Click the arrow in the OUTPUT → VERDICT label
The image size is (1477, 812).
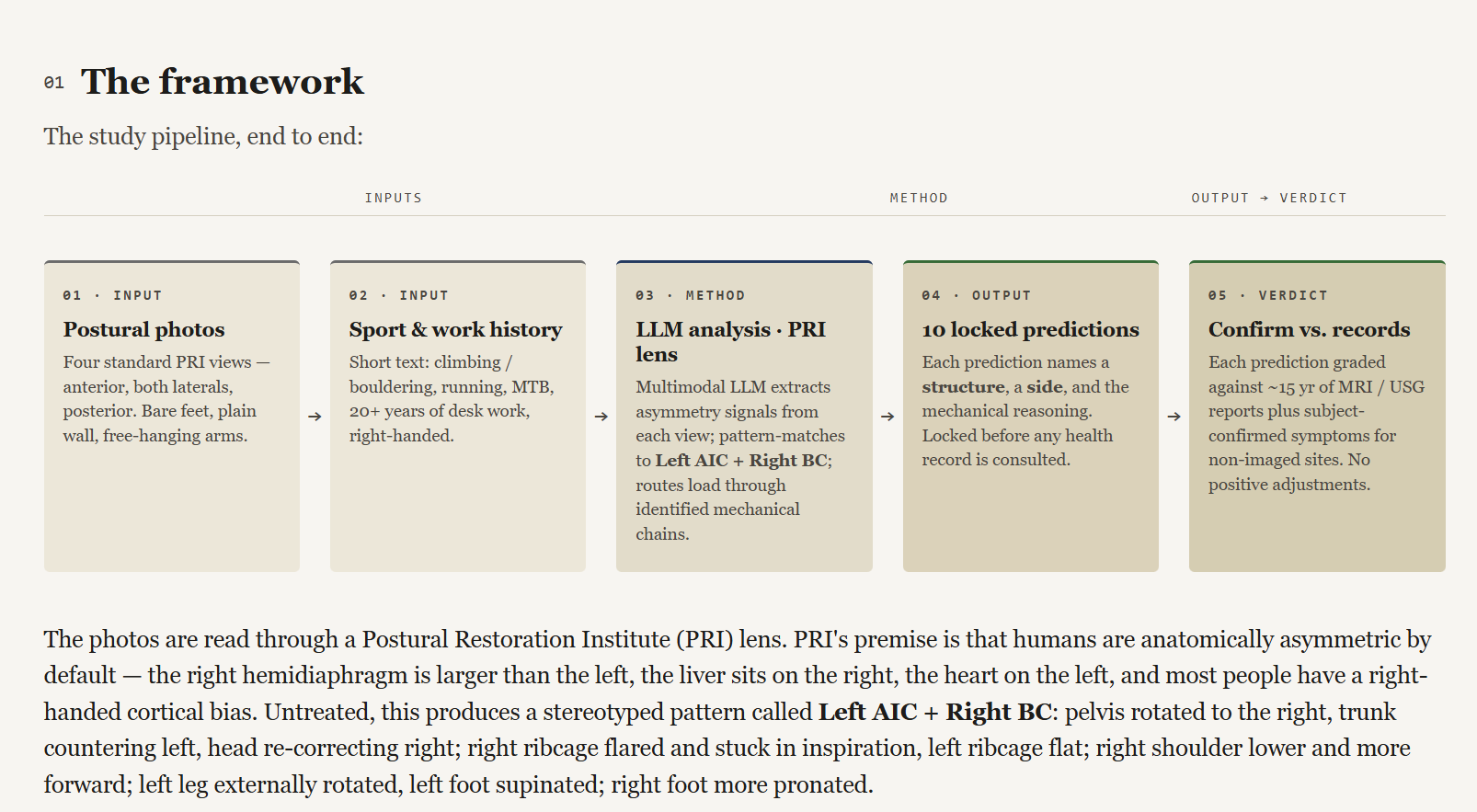point(1265,198)
